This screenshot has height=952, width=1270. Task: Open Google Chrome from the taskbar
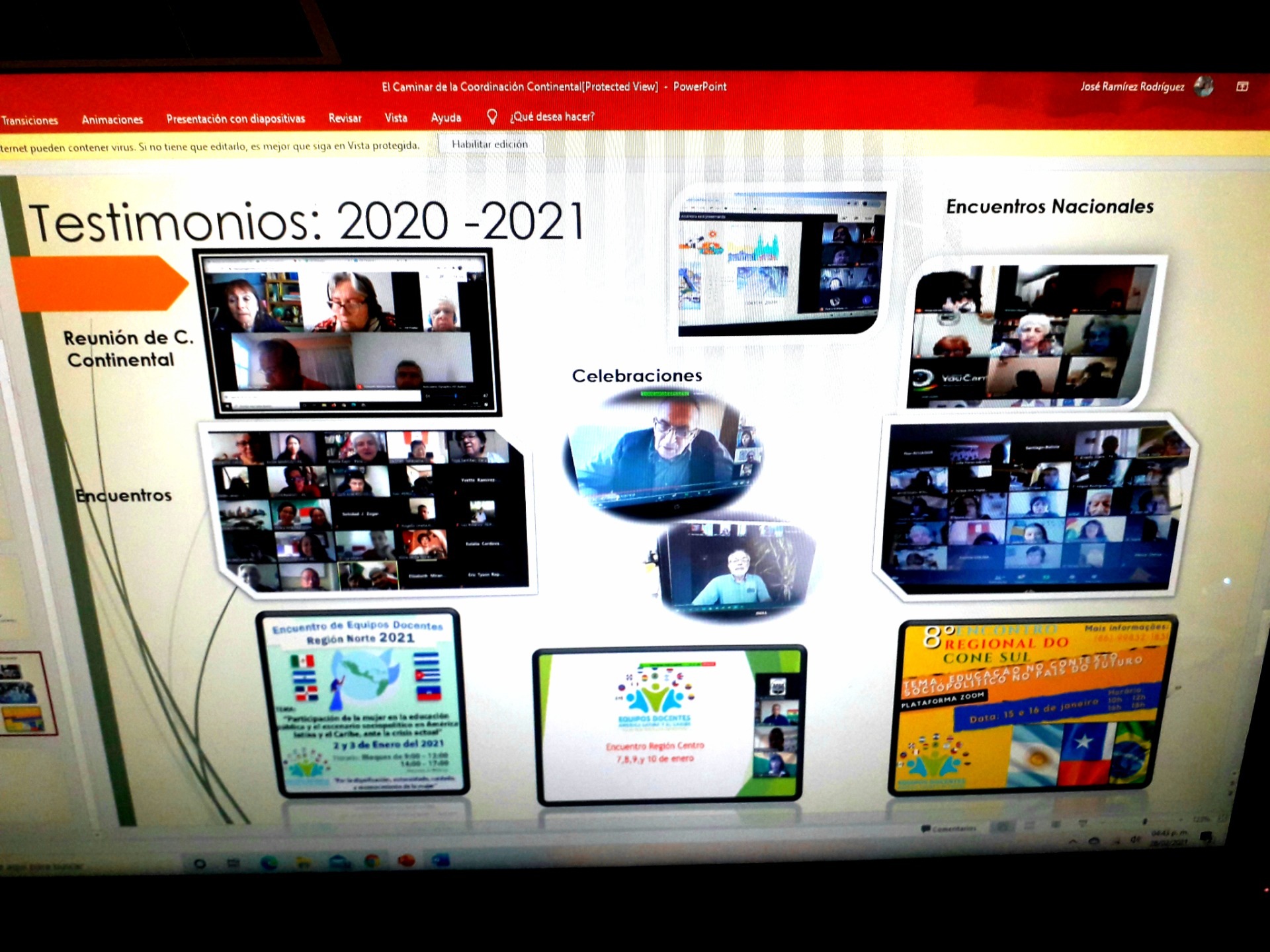tap(372, 861)
